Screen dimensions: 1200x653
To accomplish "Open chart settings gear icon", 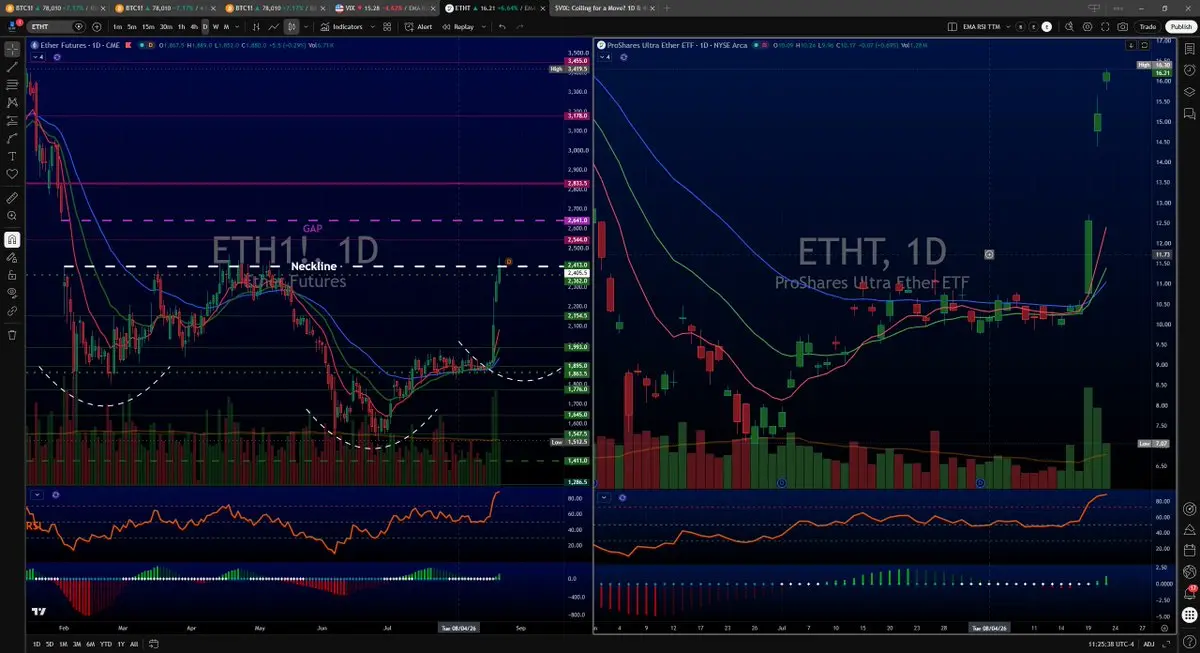I will (x=1087, y=27).
